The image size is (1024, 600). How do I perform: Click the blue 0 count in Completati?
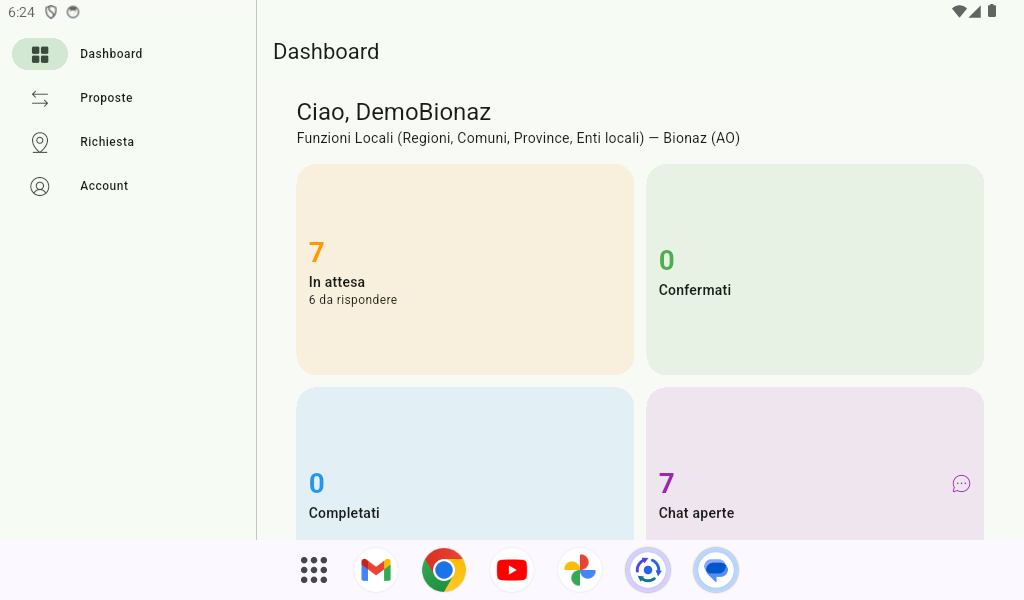tap(317, 484)
